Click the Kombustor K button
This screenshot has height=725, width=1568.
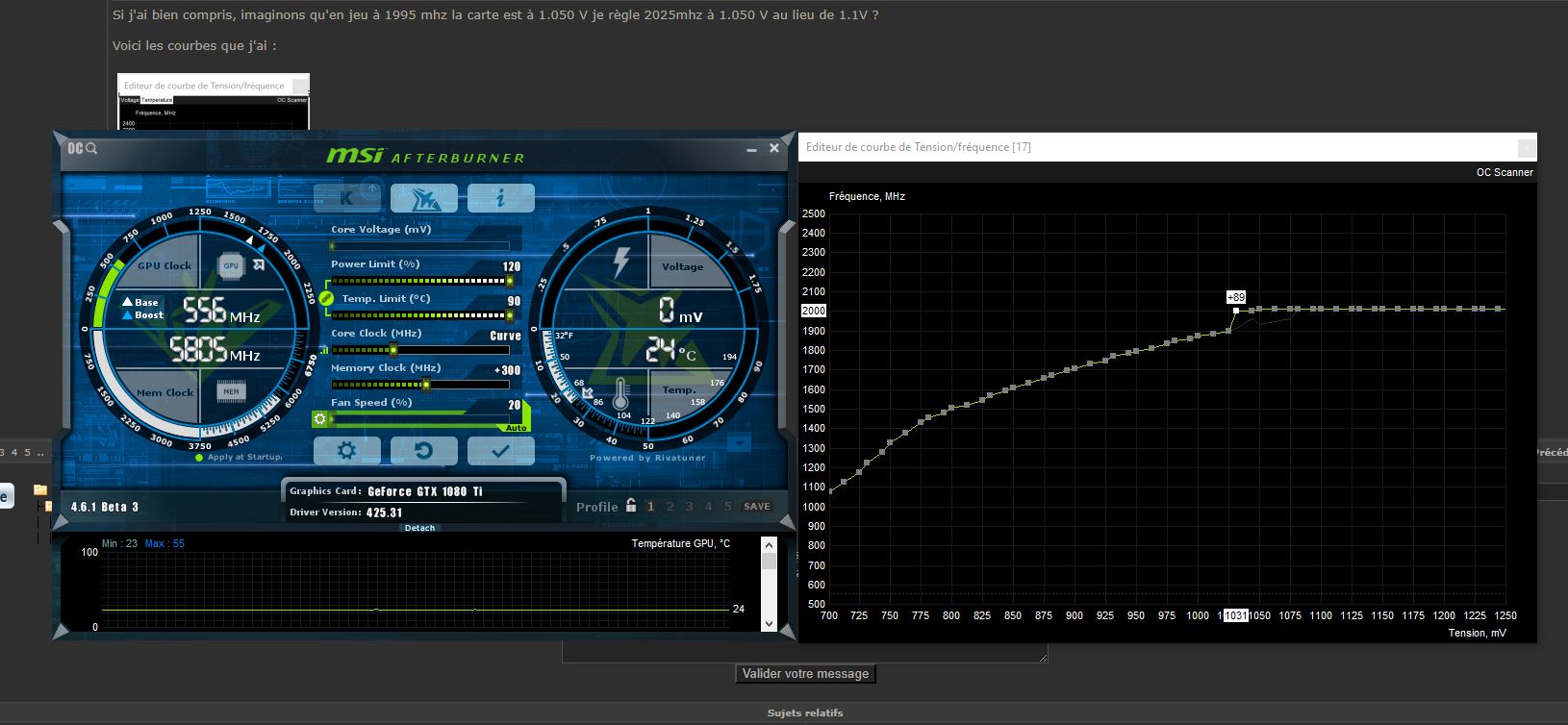[346, 198]
